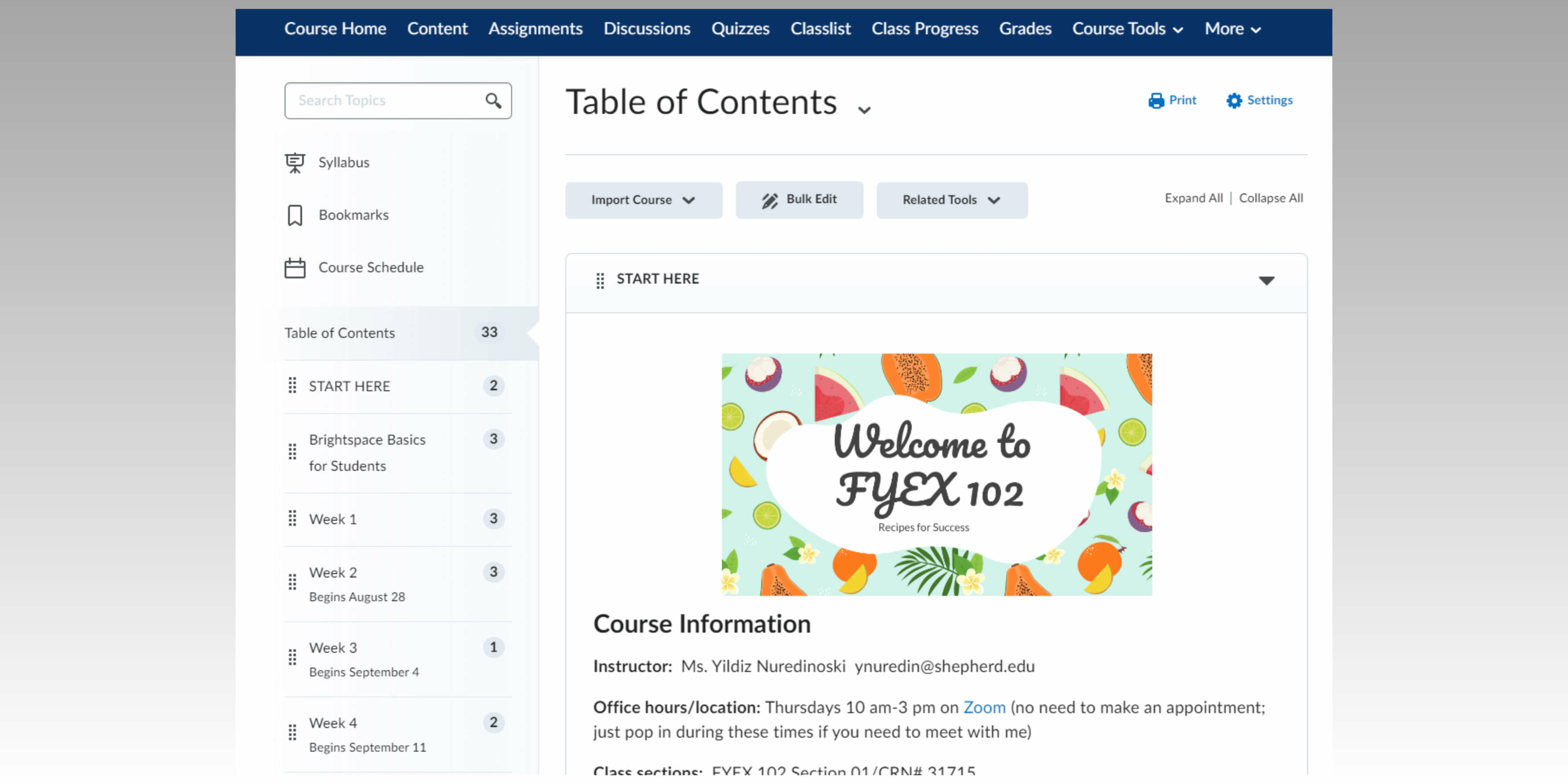Click the Bulk Edit pencil icon

coord(769,200)
